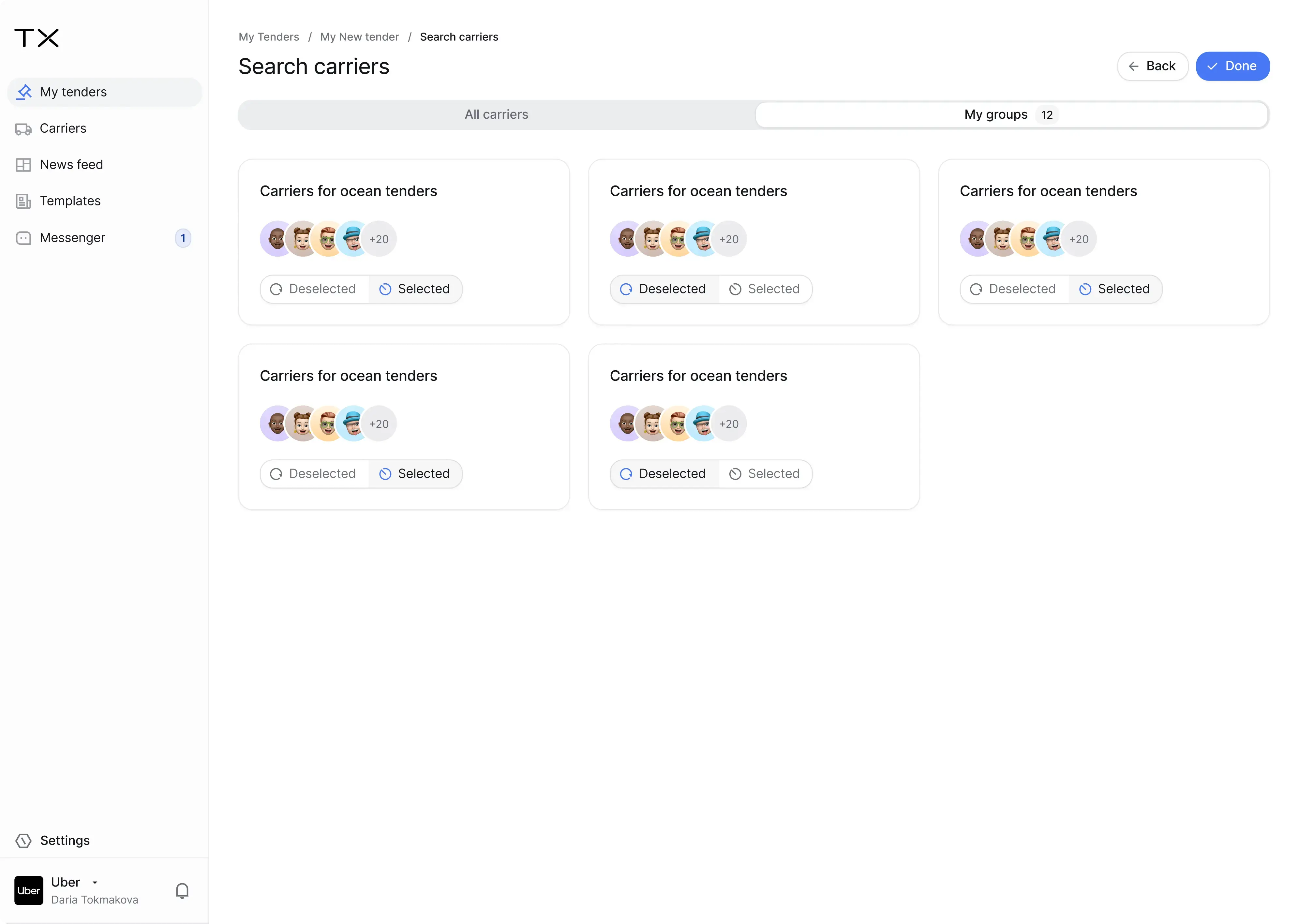
Task: Open Messenger with one unread message
Action: click(x=72, y=238)
